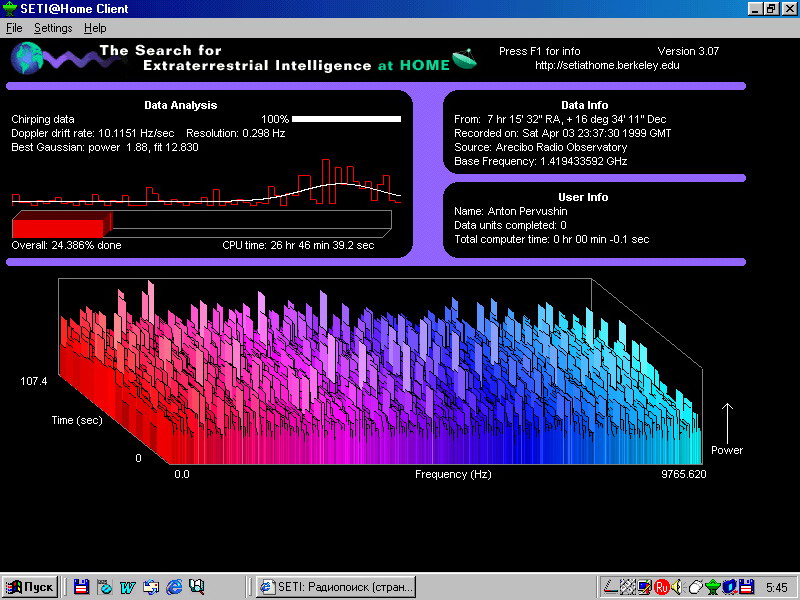
Task: Click the setiathome.berkeley.edu URL
Action: pyautogui.click(x=607, y=65)
